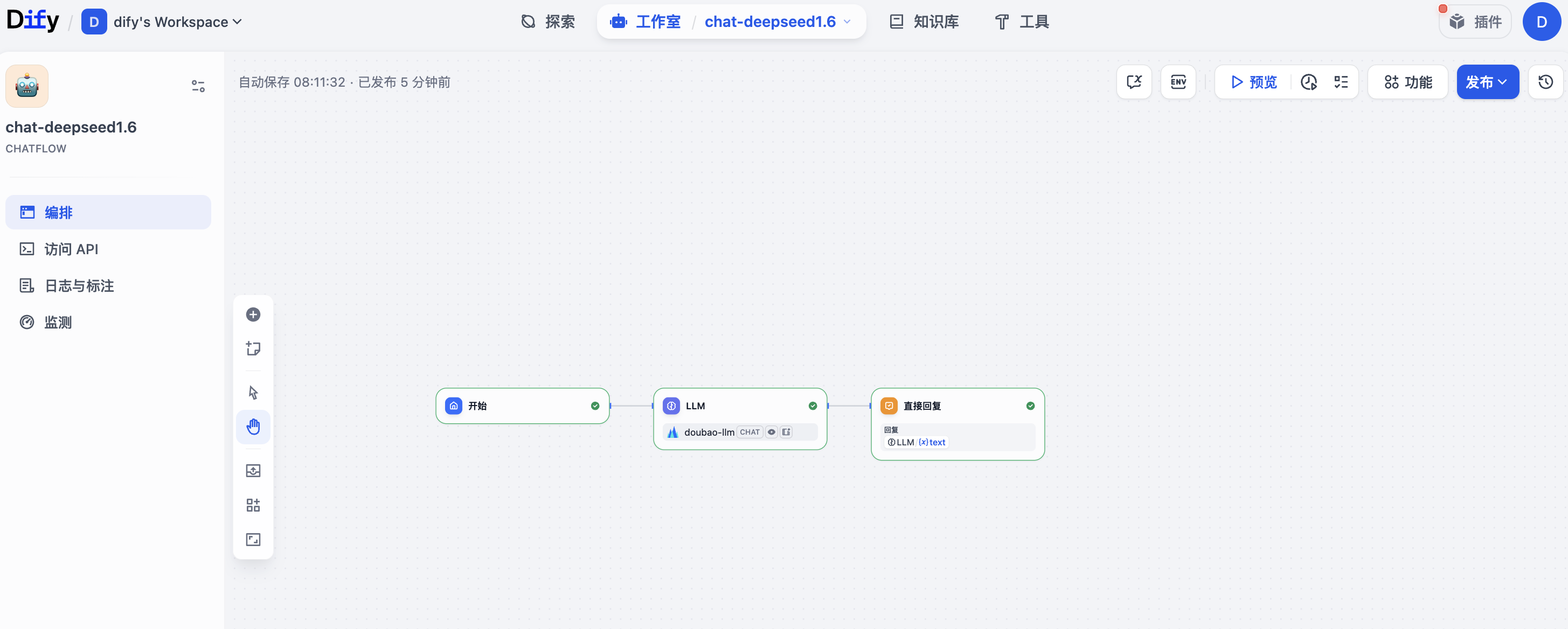Organize nodes with the layout icon
This screenshot has width=1568, height=629.
(x=253, y=505)
